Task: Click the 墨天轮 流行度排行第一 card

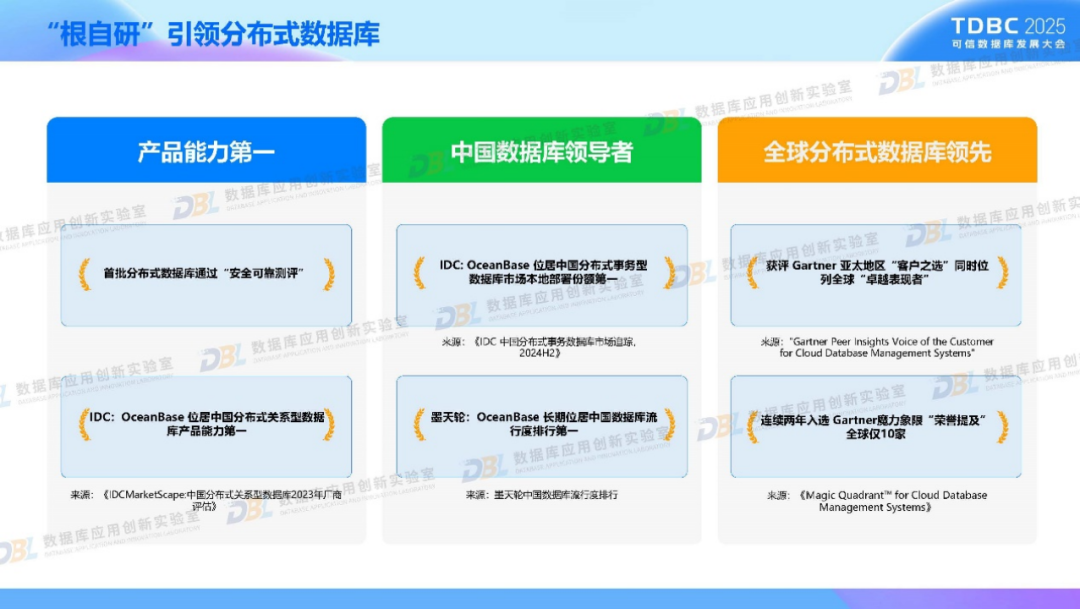Action: pyautogui.click(x=541, y=426)
